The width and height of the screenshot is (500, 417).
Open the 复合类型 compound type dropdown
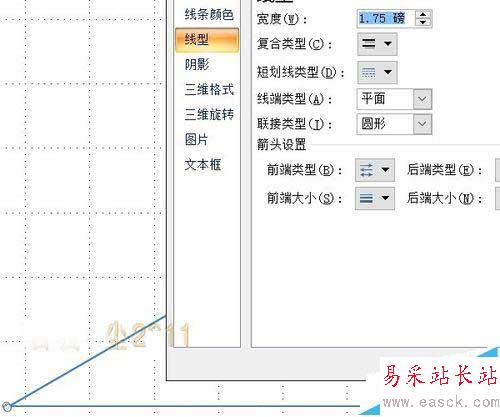coord(377,44)
